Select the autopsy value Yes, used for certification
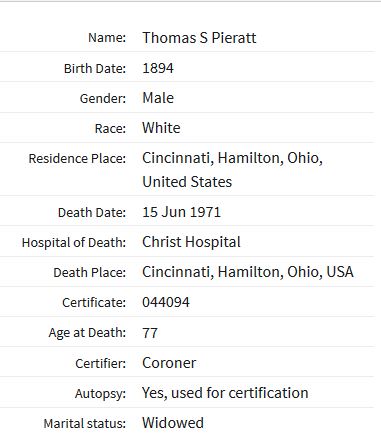This screenshot has height=436, width=381. (x=225, y=393)
